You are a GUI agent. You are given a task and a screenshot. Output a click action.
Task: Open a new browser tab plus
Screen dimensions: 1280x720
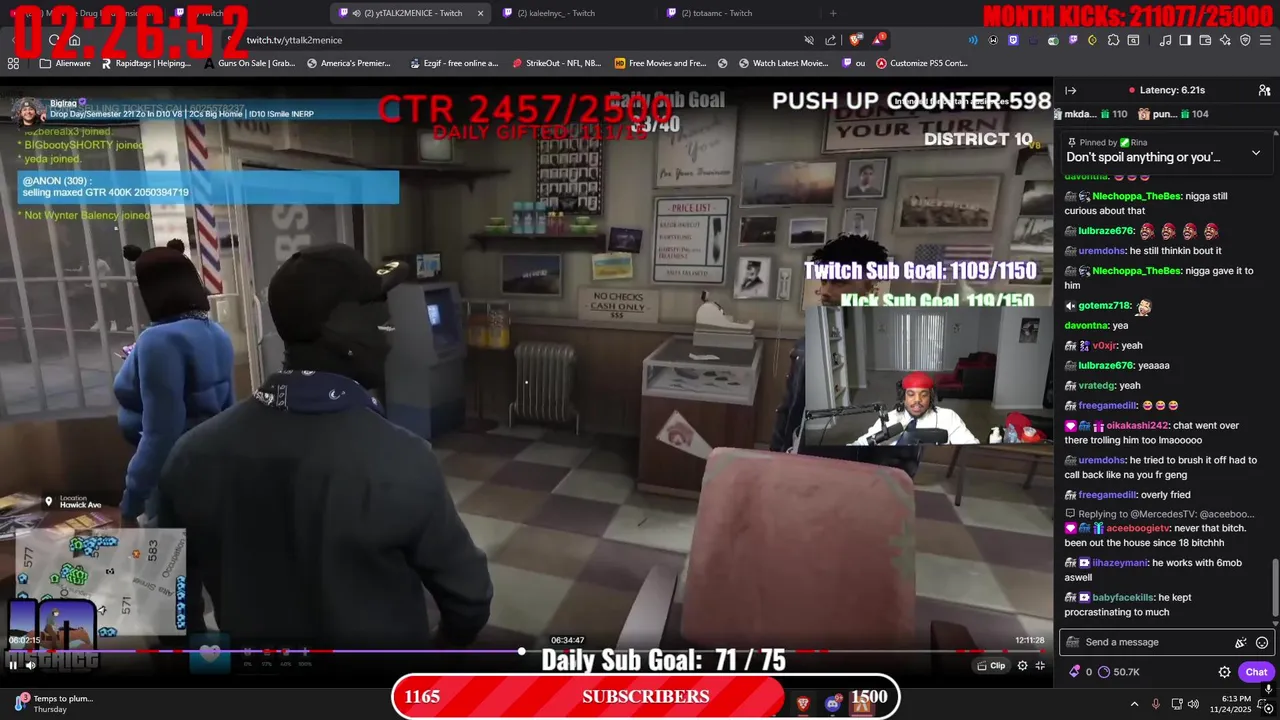[x=833, y=13]
